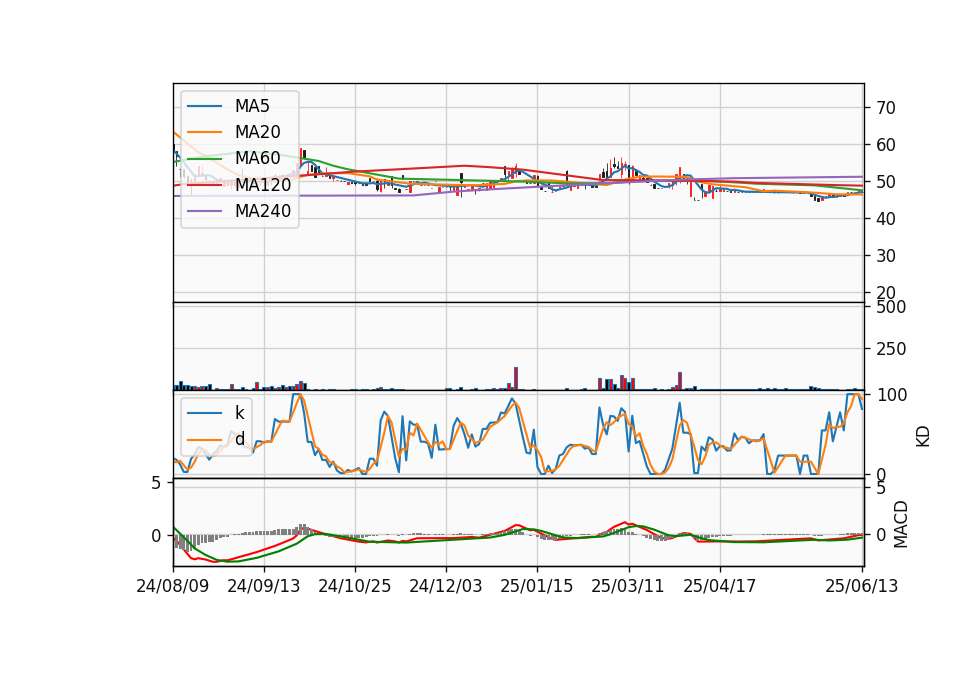This screenshot has height=690, width=960.
Task: Click the orange MA20 legend line swatch
Action: pyautogui.click(x=204, y=132)
